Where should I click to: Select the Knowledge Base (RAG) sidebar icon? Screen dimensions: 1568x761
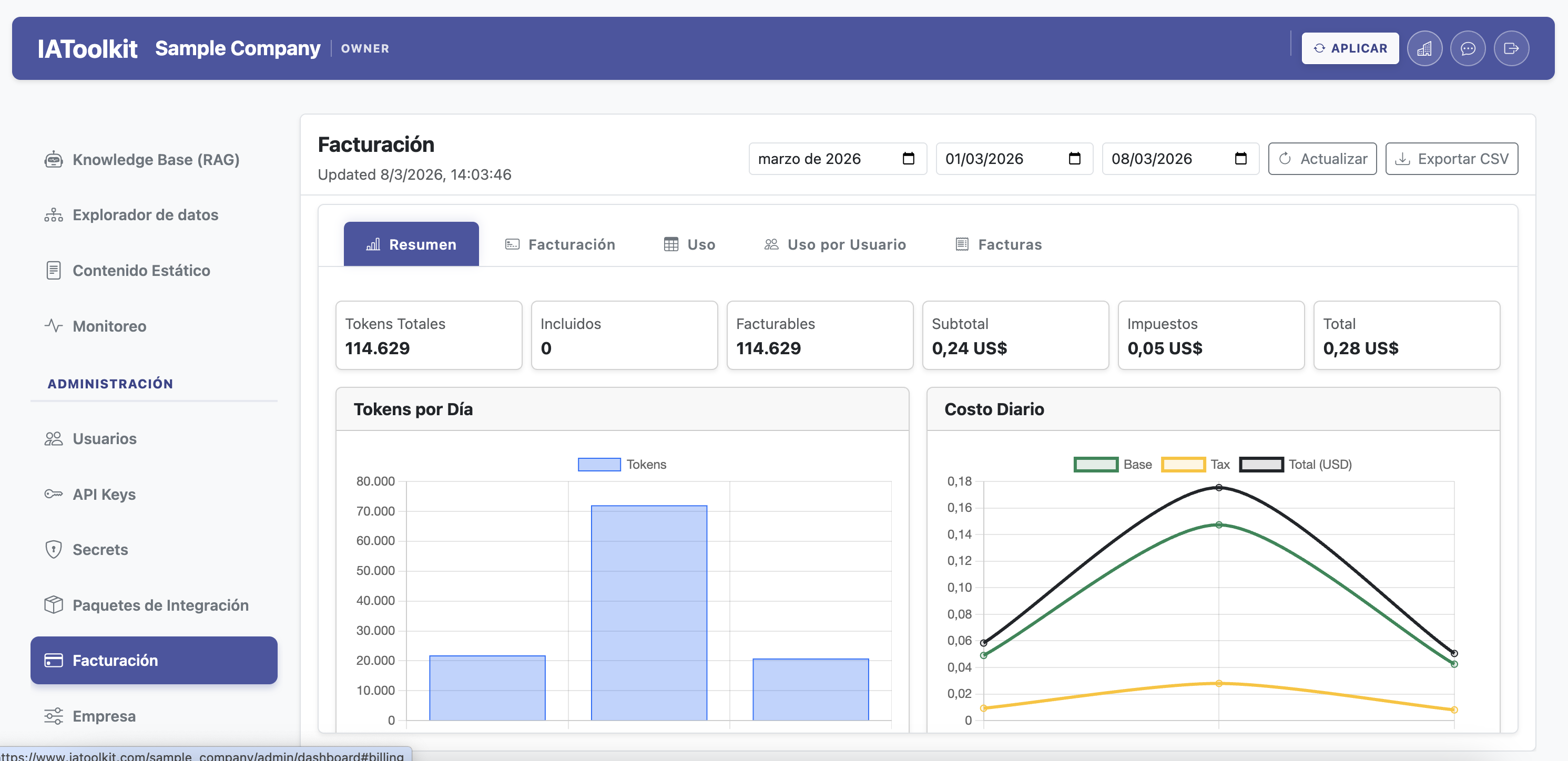coord(54,159)
